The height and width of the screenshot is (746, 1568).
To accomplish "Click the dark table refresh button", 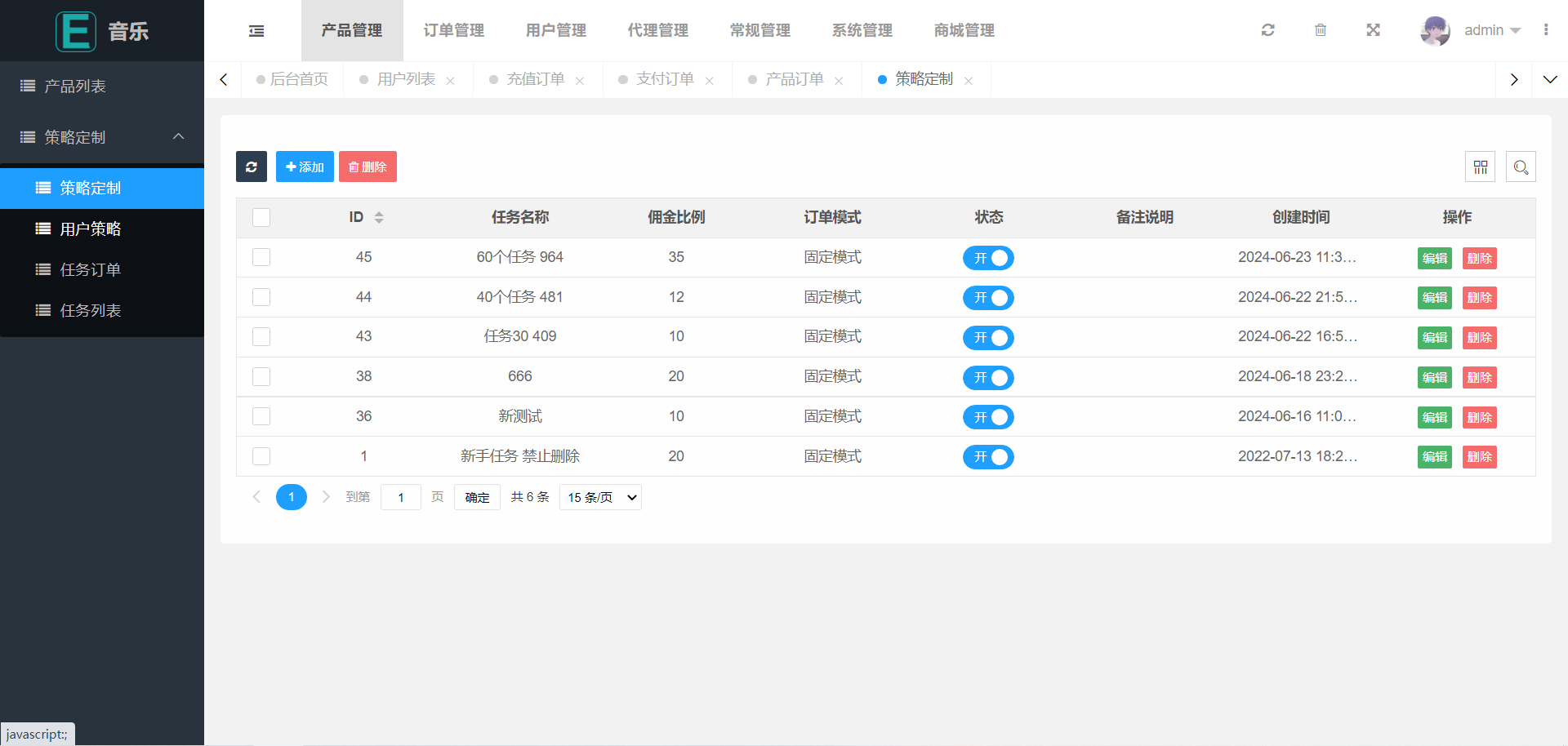I will (252, 167).
